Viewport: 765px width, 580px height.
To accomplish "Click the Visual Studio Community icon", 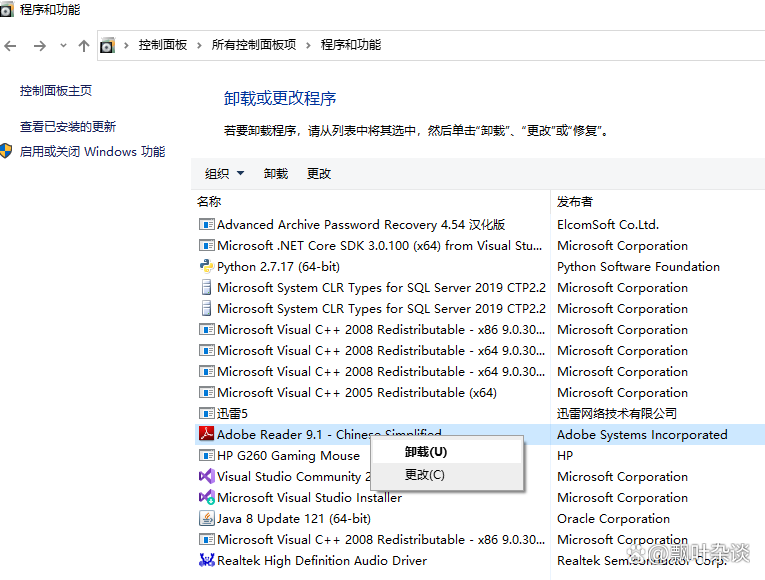I will [207, 476].
